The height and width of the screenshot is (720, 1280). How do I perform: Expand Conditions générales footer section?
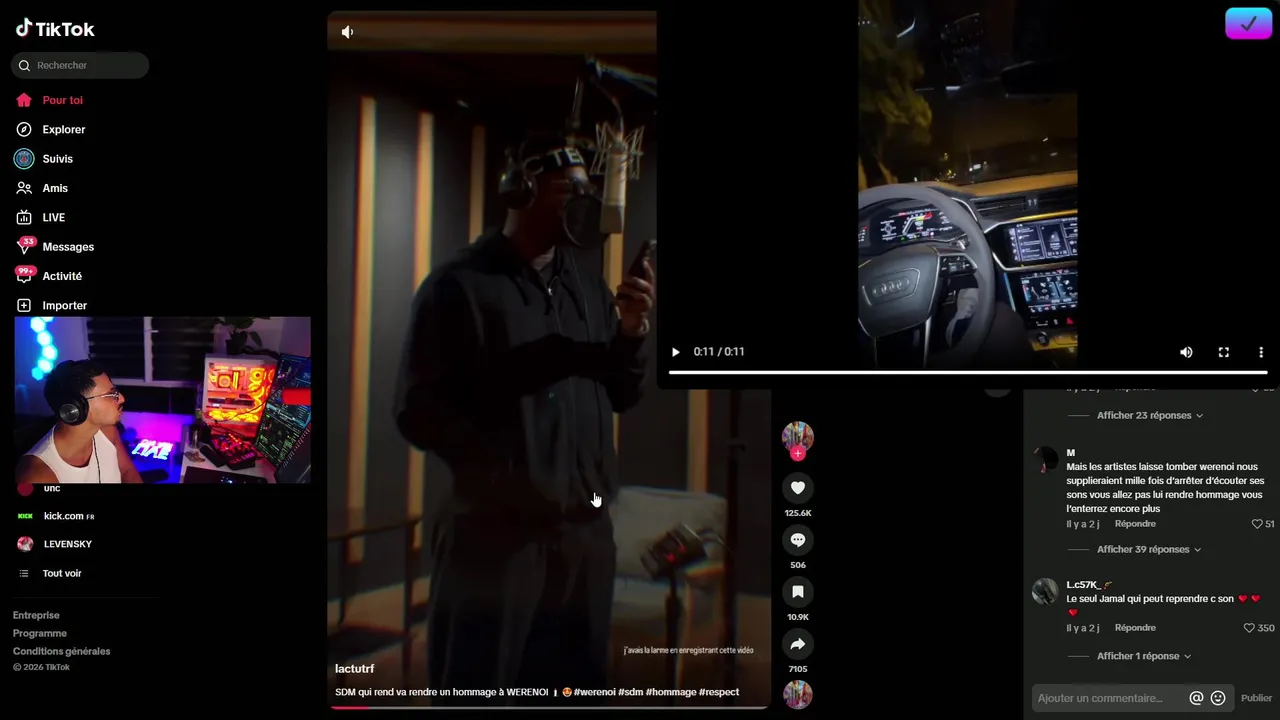pyautogui.click(x=62, y=651)
